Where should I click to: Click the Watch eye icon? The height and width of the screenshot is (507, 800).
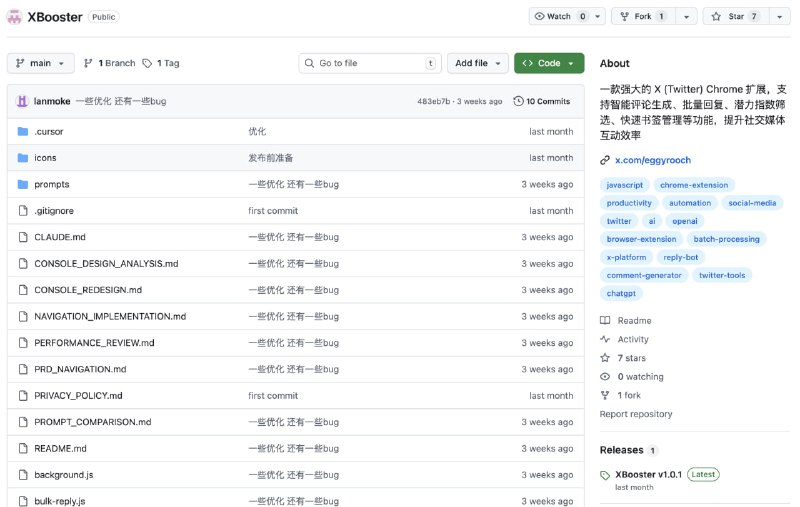(x=539, y=16)
